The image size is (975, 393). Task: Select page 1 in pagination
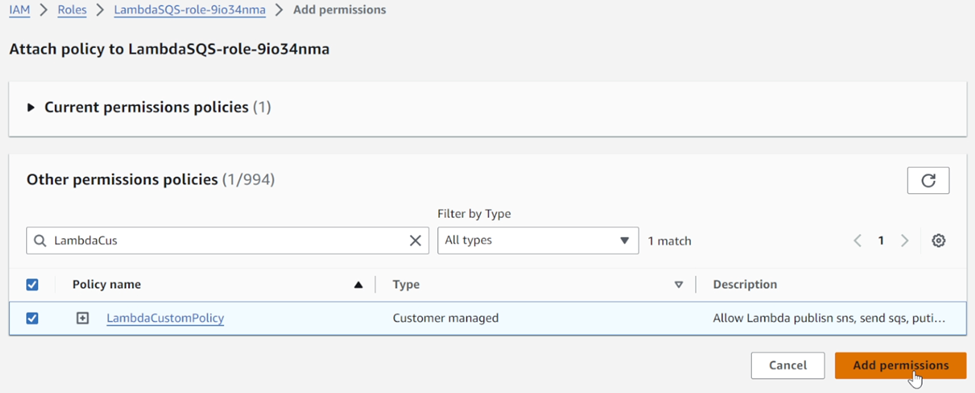click(881, 241)
